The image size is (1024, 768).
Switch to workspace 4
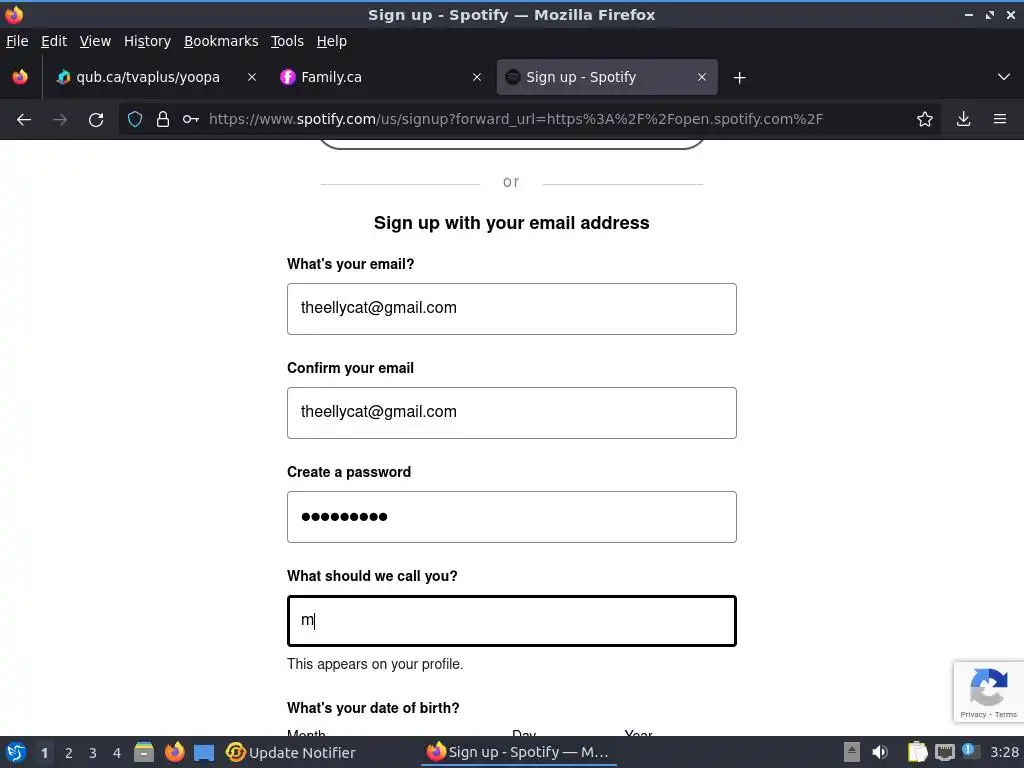[117, 753]
